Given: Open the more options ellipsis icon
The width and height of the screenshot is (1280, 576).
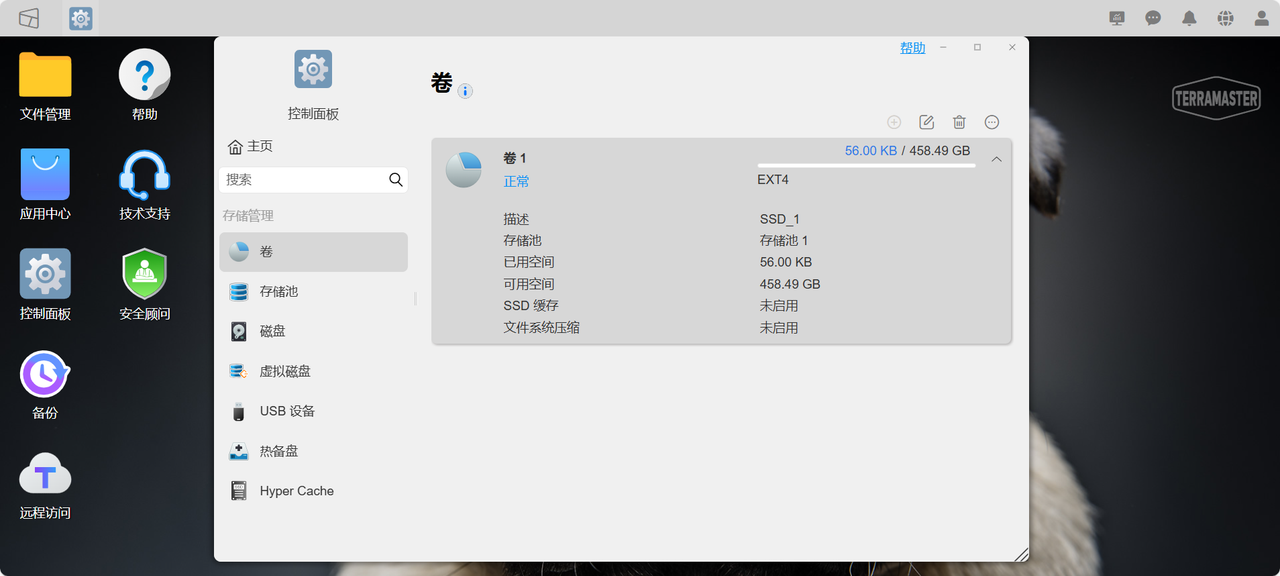Looking at the screenshot, I should coord(992,122).
